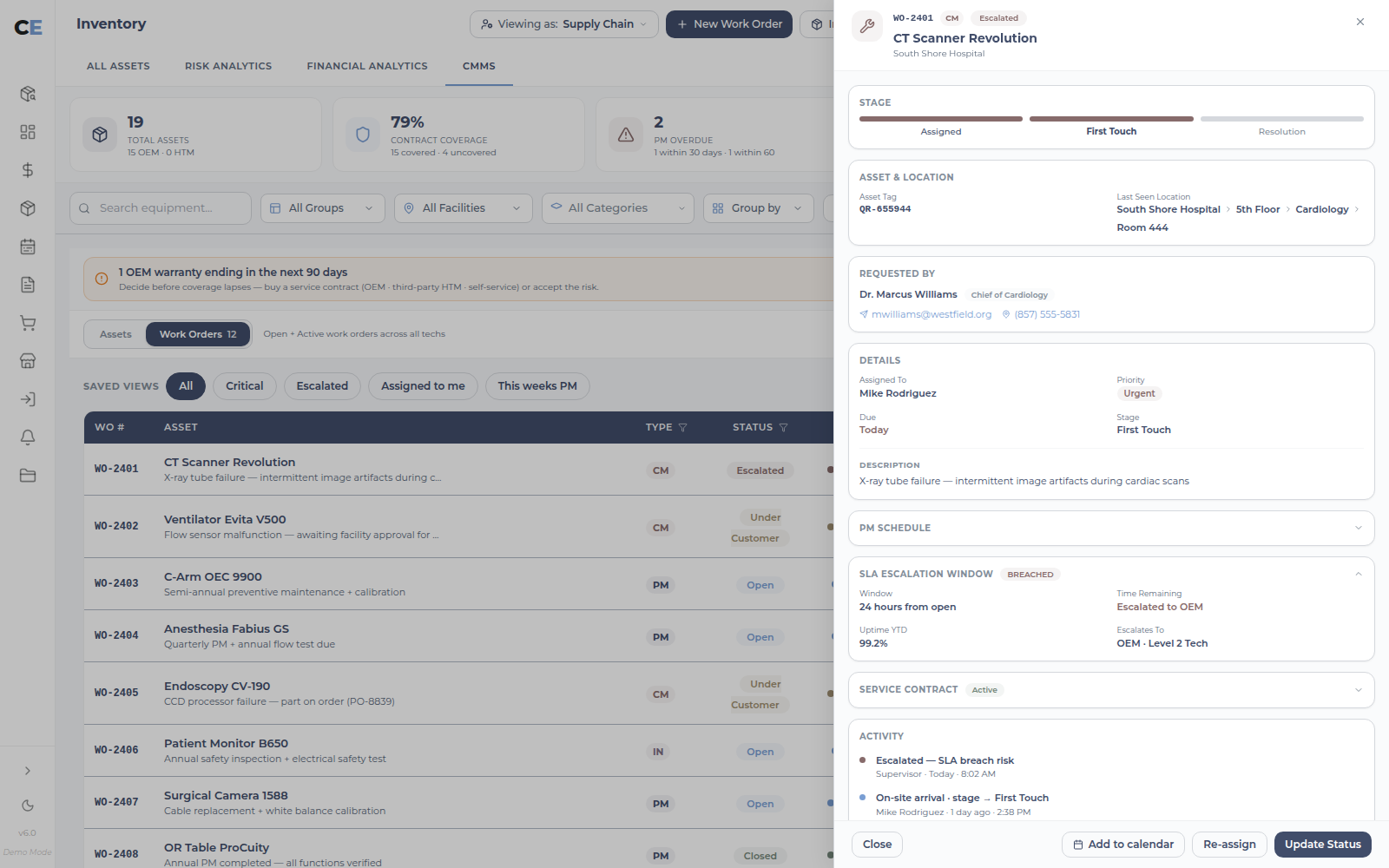1389x868 pixels.
Task: Click the Re-assign button
Action: pos(1229,845)
